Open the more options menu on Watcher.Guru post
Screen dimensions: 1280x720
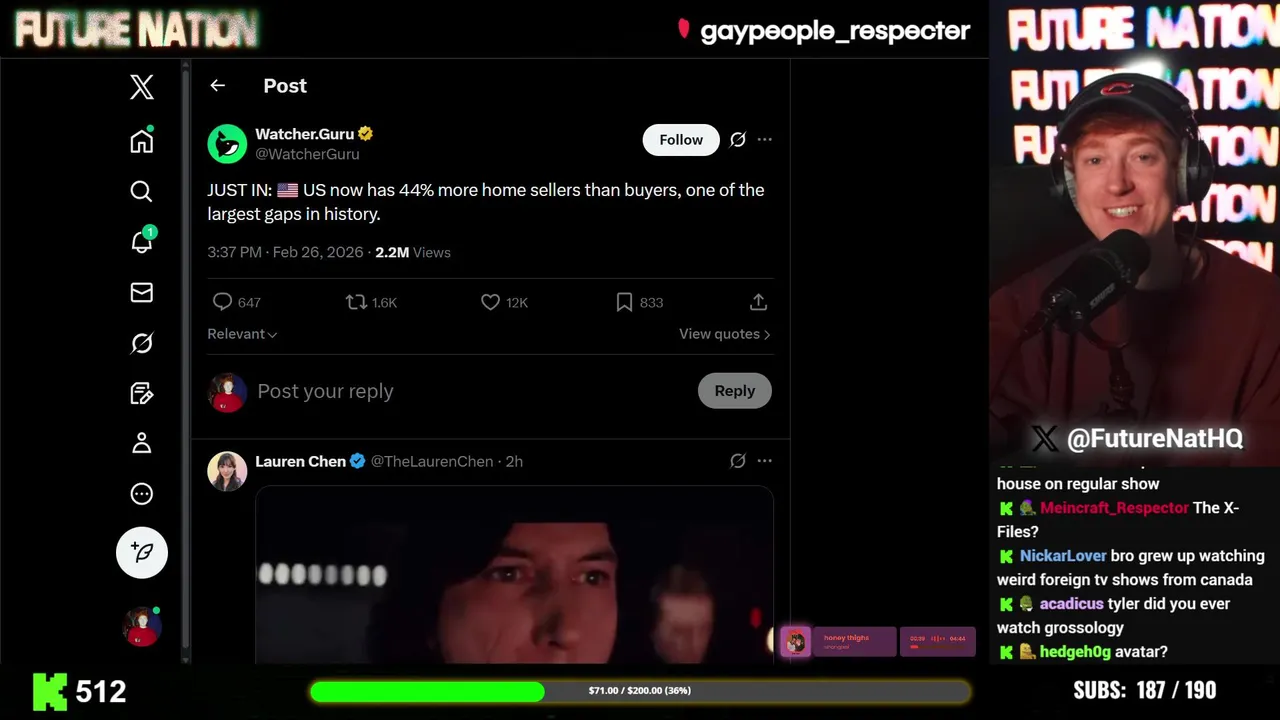[x=764, y=140]
